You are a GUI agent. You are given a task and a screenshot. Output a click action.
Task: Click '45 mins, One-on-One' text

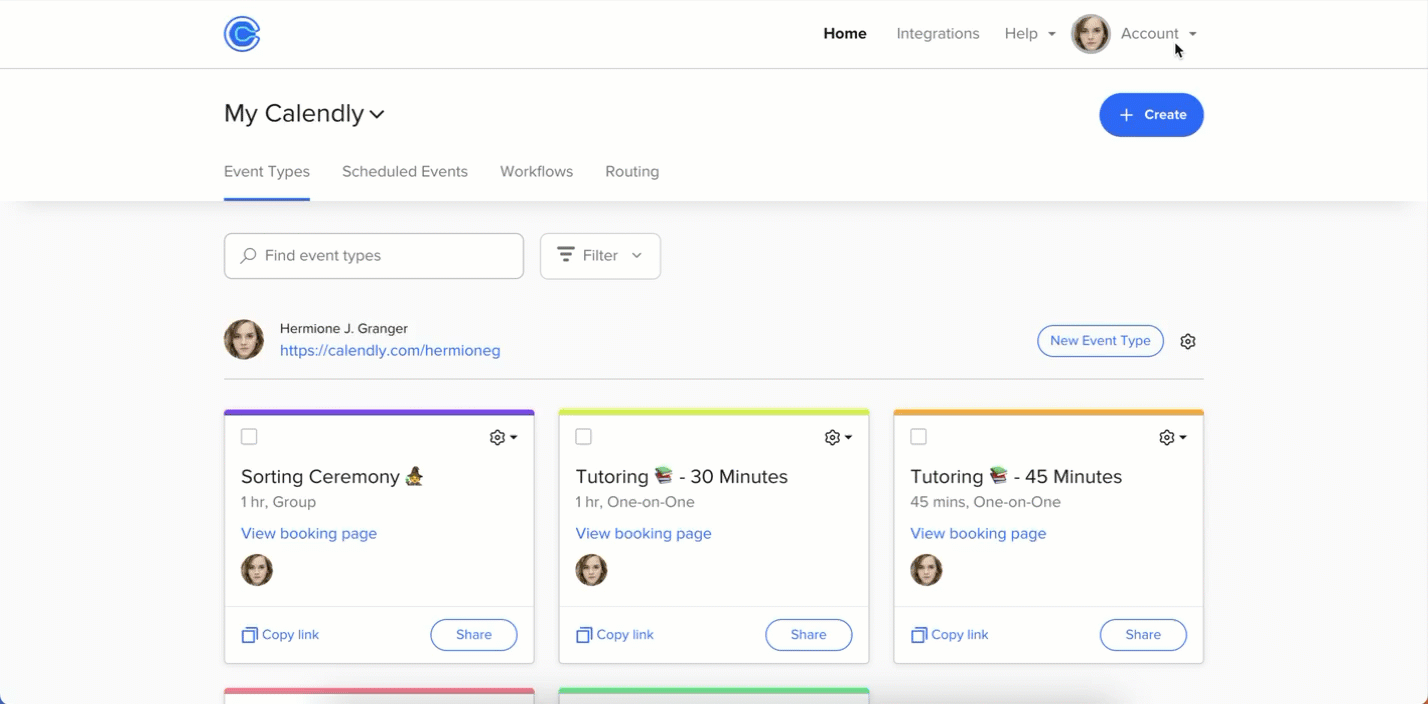point(985,502)
